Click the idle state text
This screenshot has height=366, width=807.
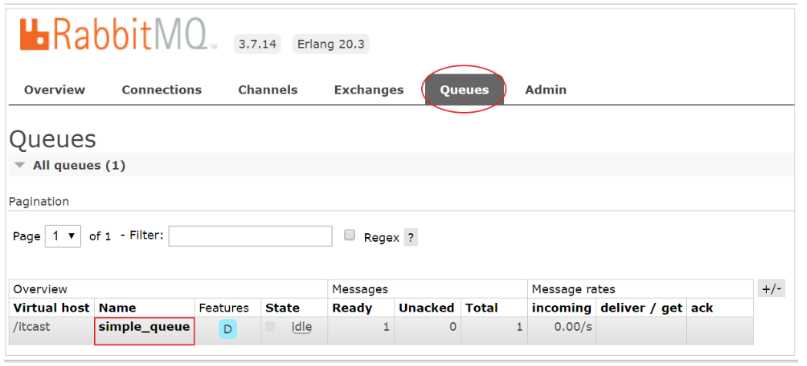click(301, 326)
